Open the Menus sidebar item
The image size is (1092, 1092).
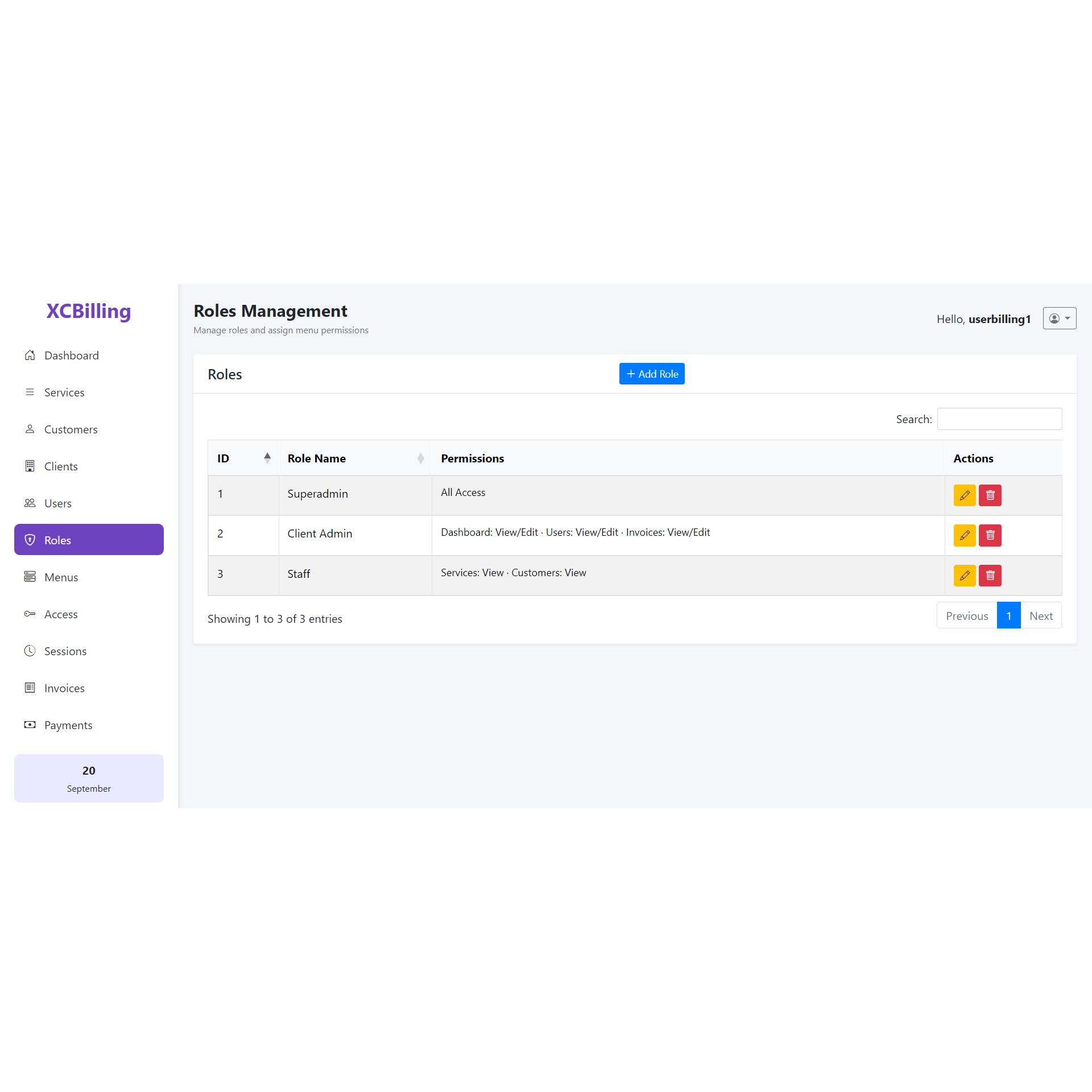pyautogui.click(x=61, y=577)
